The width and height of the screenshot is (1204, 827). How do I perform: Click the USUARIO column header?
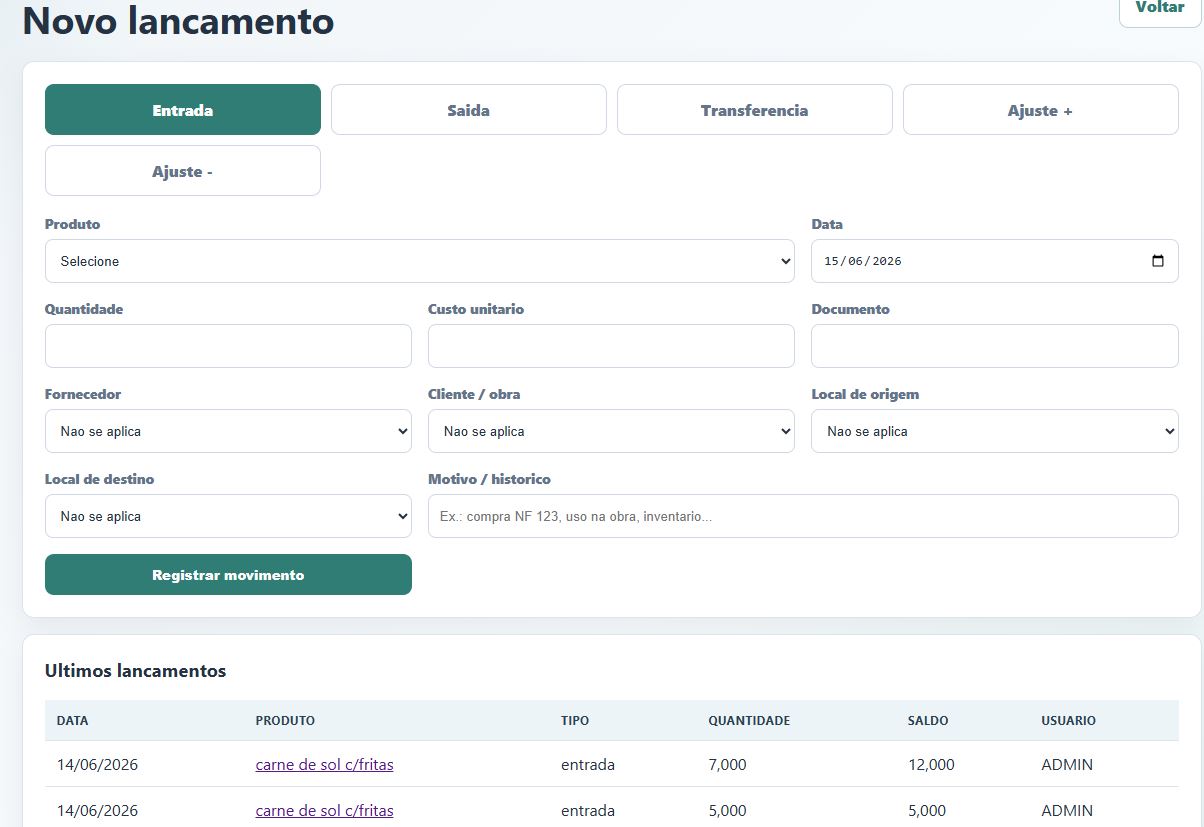point(1068,720)
